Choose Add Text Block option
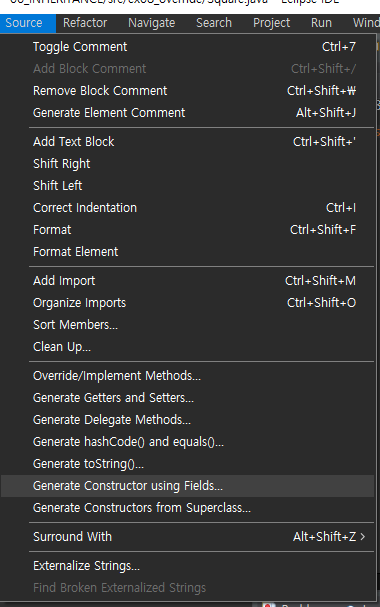Image resolution: width=380 pixels, height=607 pixels. [188, 142]
